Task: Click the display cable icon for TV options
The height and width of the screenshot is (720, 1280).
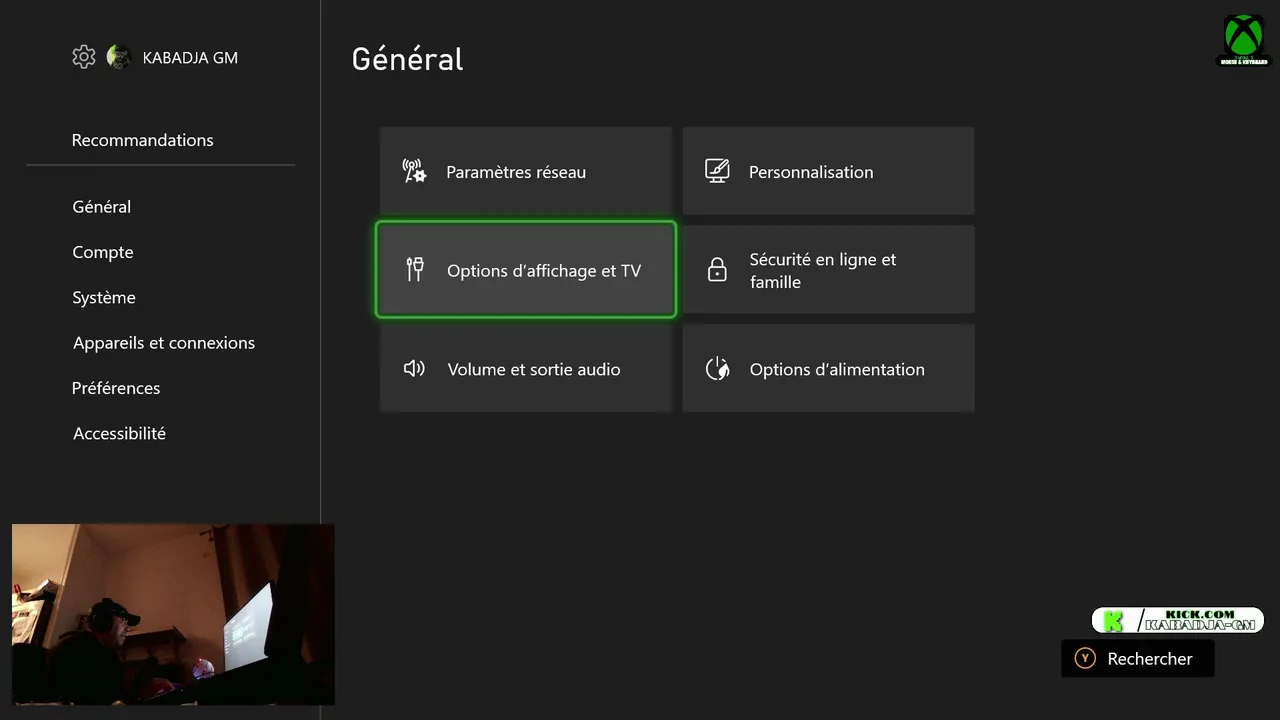Action: click(415, 269)
